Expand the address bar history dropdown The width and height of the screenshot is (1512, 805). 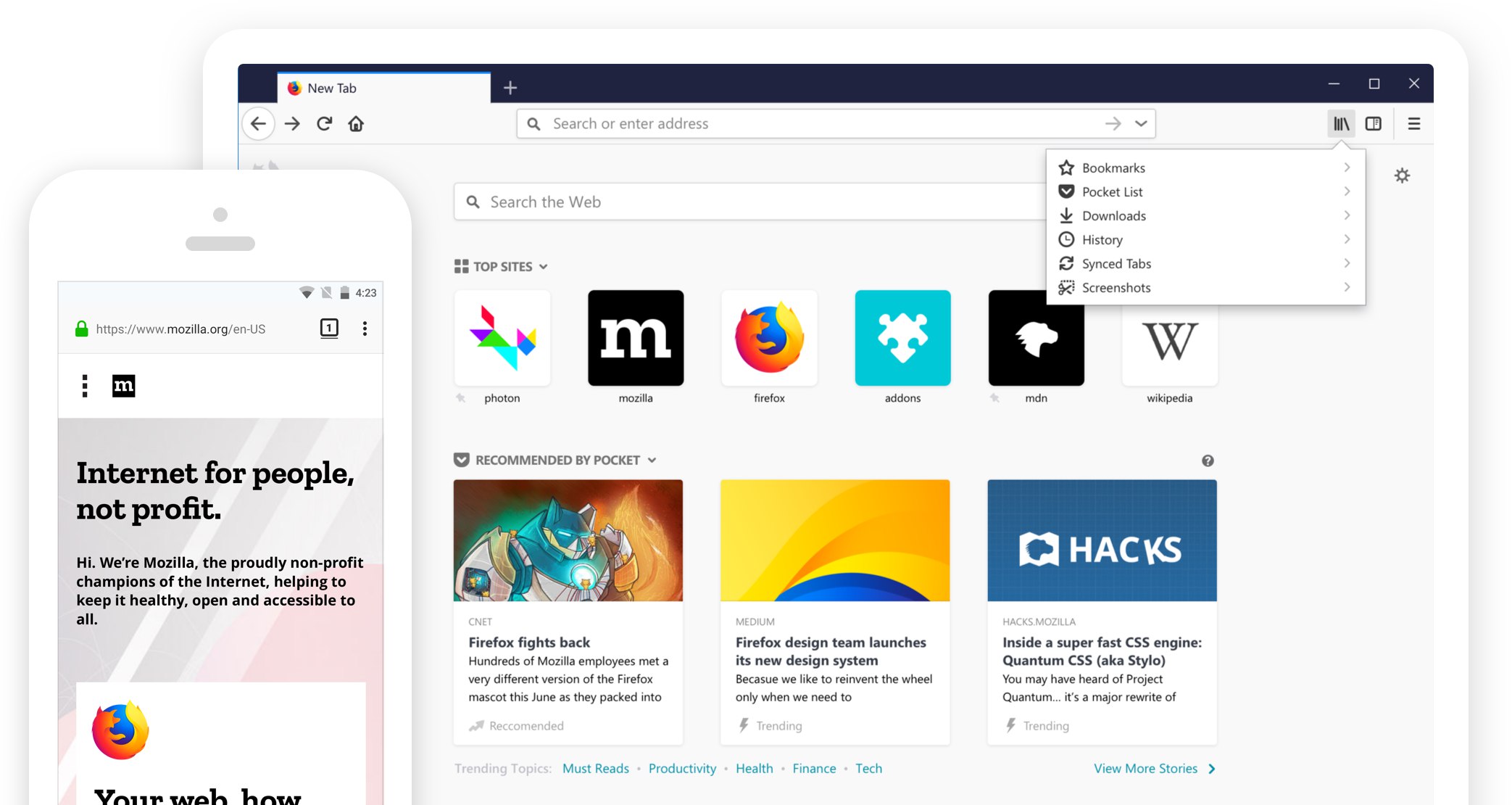coord(1141,124)
